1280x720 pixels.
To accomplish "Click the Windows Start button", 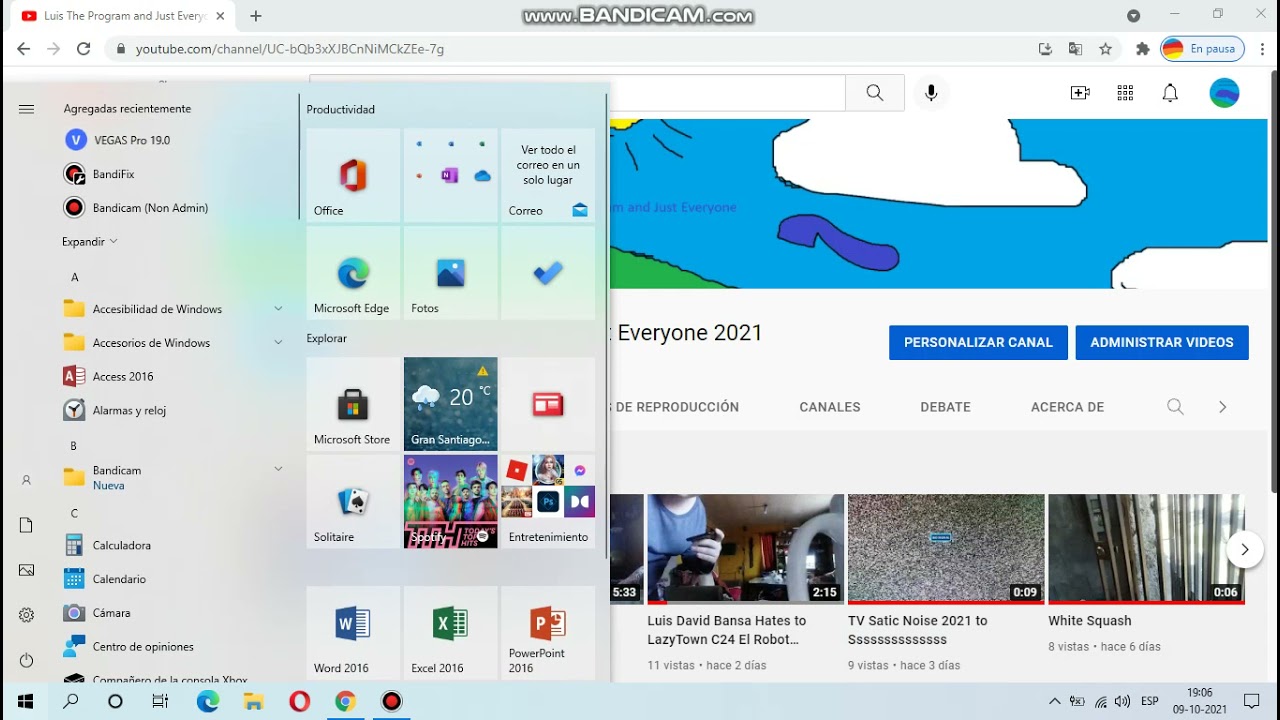I will point(25,701).
